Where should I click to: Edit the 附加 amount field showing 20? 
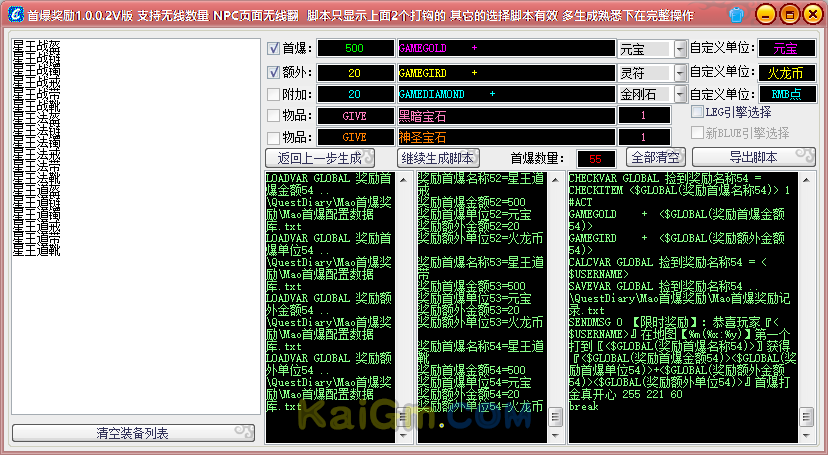coord(355,94)
